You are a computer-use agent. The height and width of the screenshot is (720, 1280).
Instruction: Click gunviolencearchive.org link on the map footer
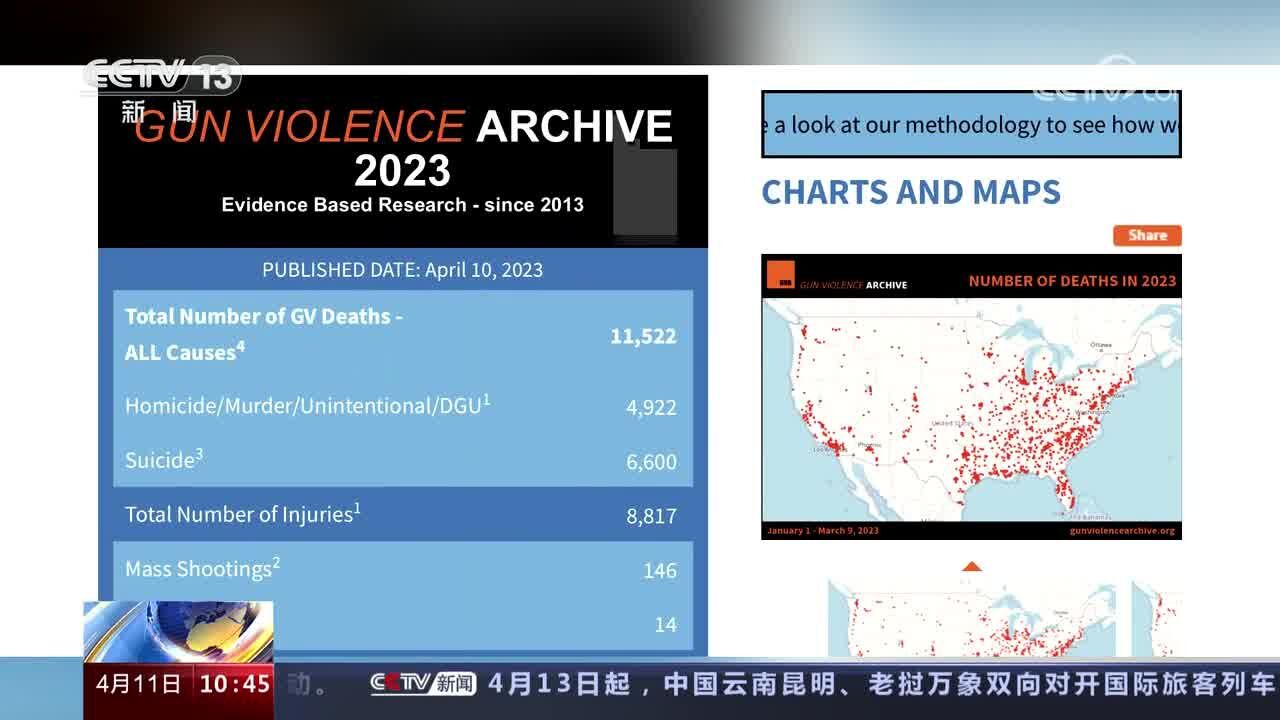tap(1122, 531)
